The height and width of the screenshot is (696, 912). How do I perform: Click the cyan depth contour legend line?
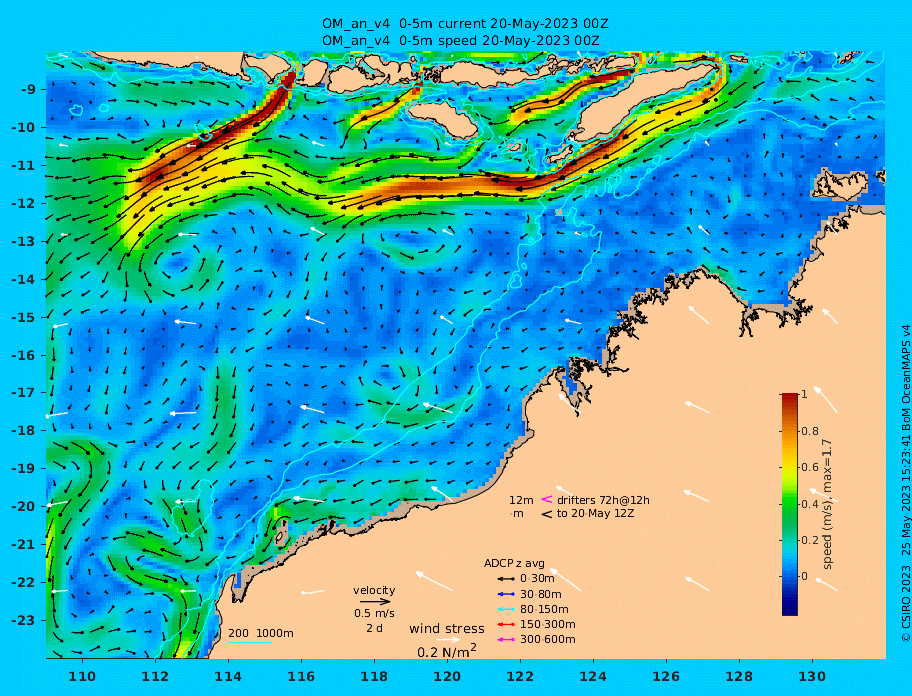tap(250, 642)
